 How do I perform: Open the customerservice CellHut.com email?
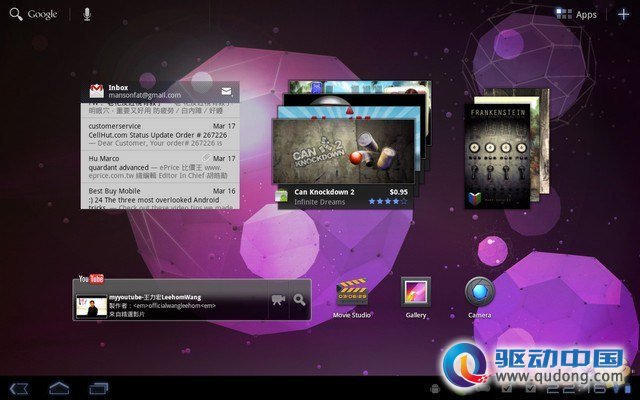160,134
